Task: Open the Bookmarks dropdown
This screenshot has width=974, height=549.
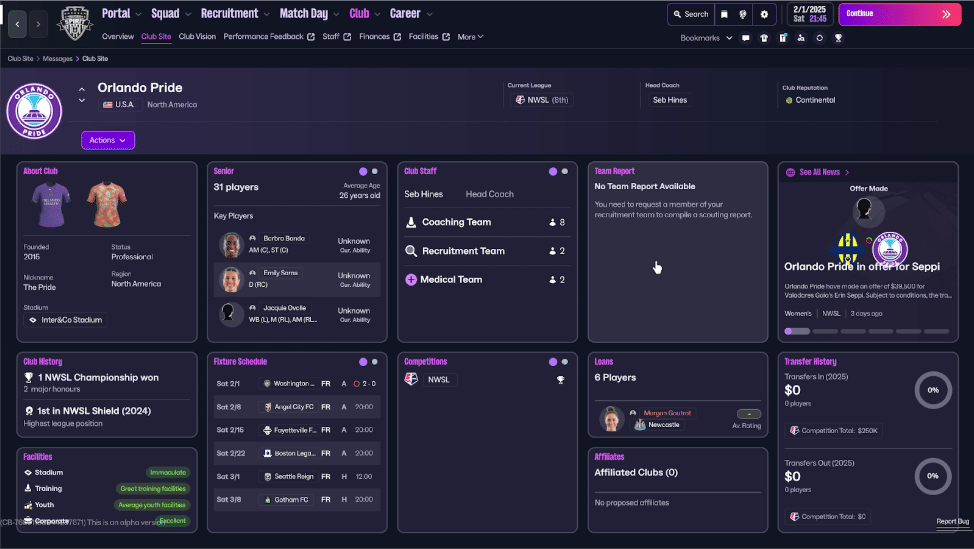Action: tap(706, 38)
